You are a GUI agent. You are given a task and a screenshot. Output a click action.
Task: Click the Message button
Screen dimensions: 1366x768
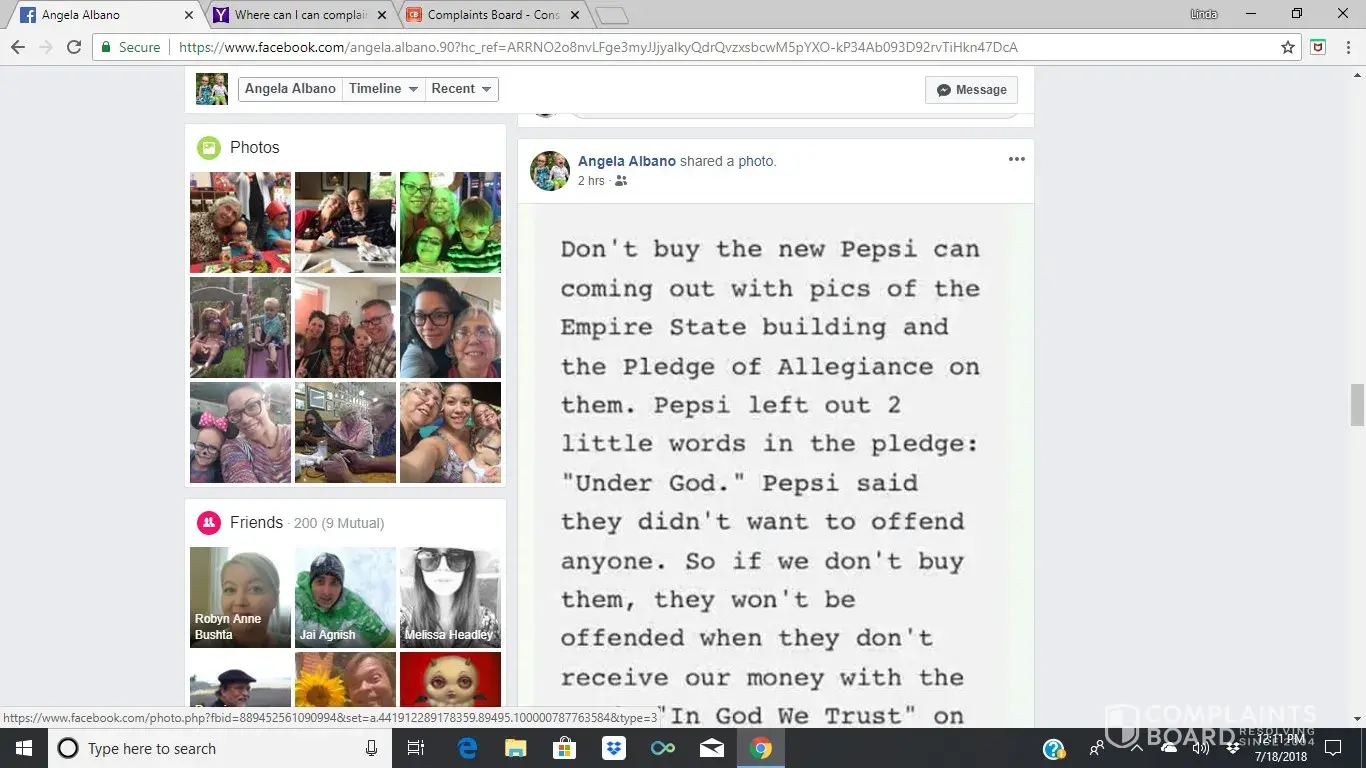tap(971, 90)
